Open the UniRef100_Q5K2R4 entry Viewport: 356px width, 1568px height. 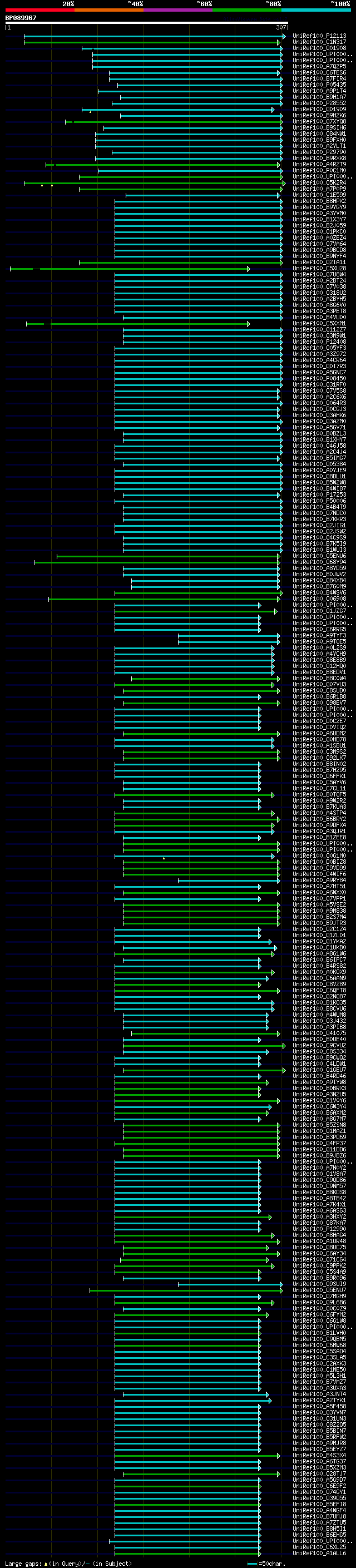coord(319,182)
